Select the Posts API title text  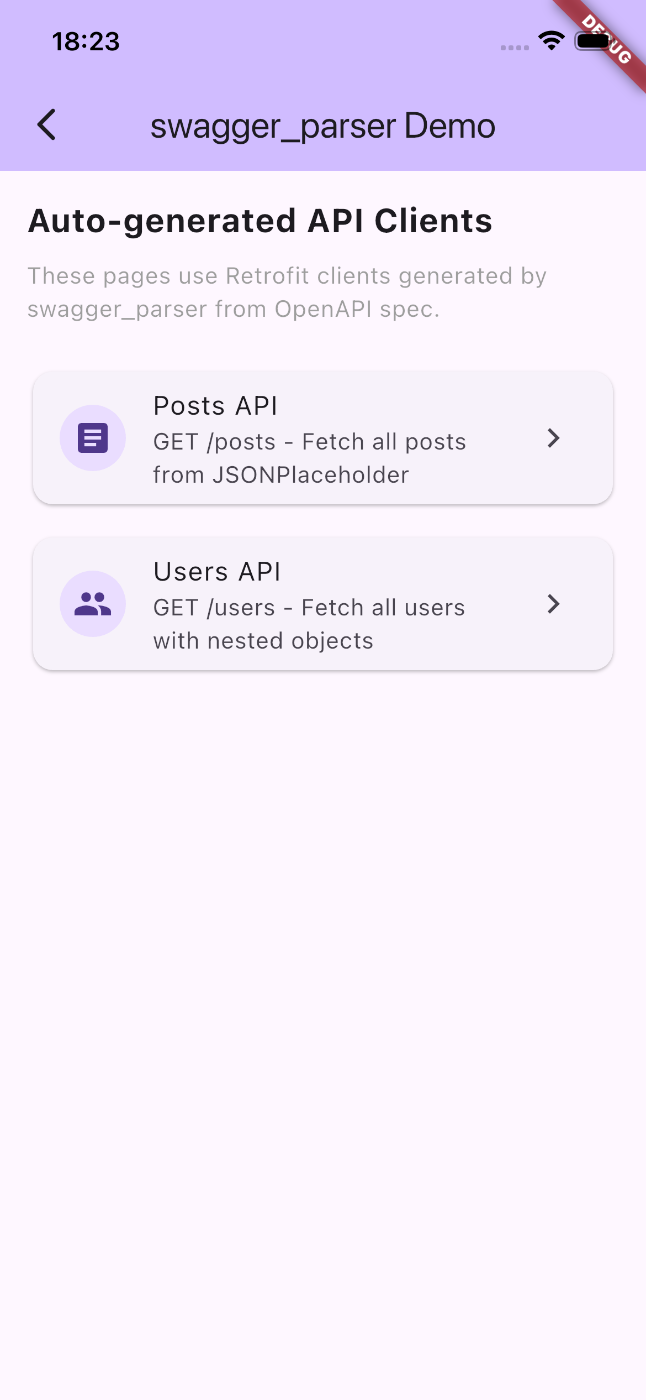tap(215, 406)
